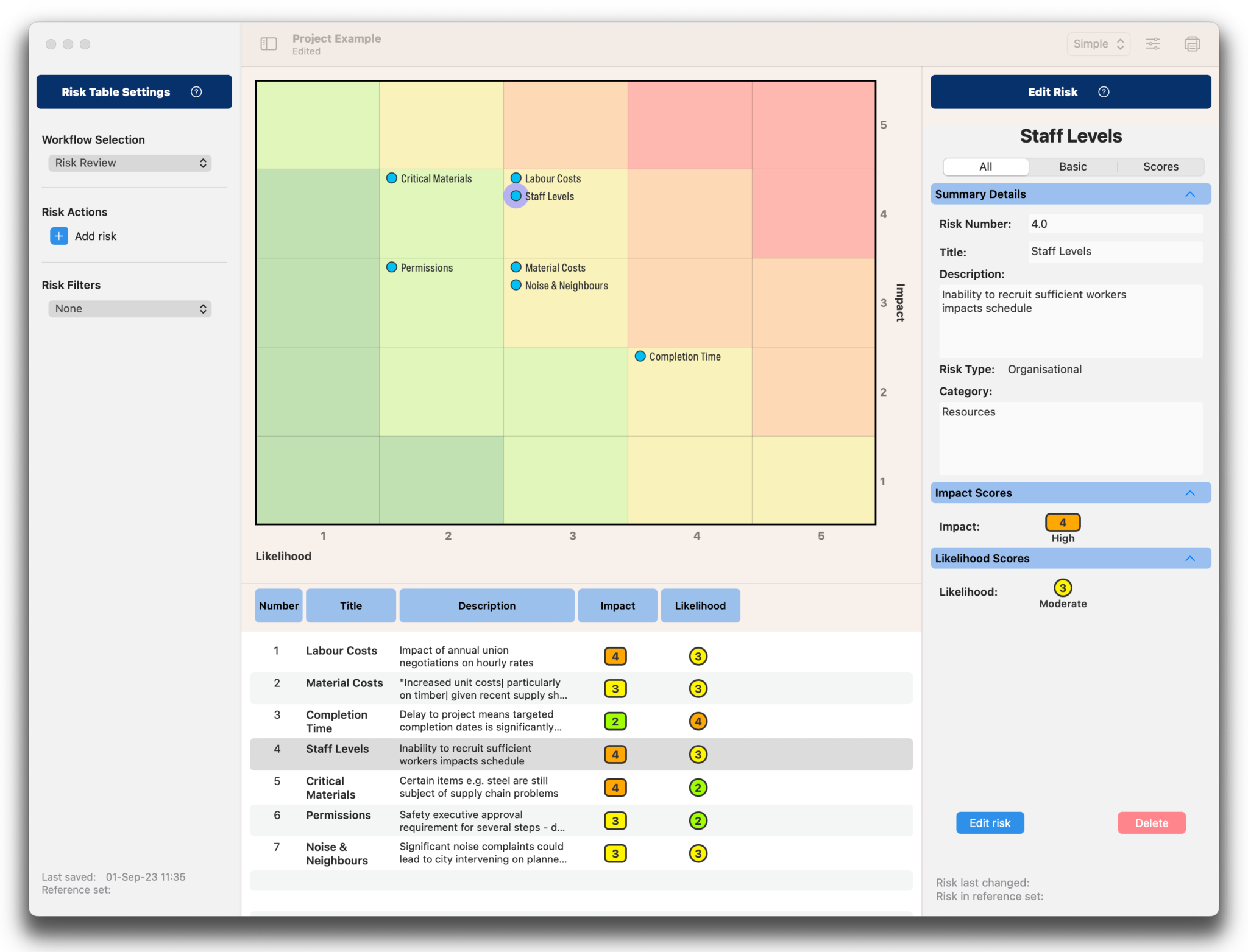Viewport: 1248px width, 952px height.
Task: Click Material Costs impact badge 3
Action: coord(615,689)
